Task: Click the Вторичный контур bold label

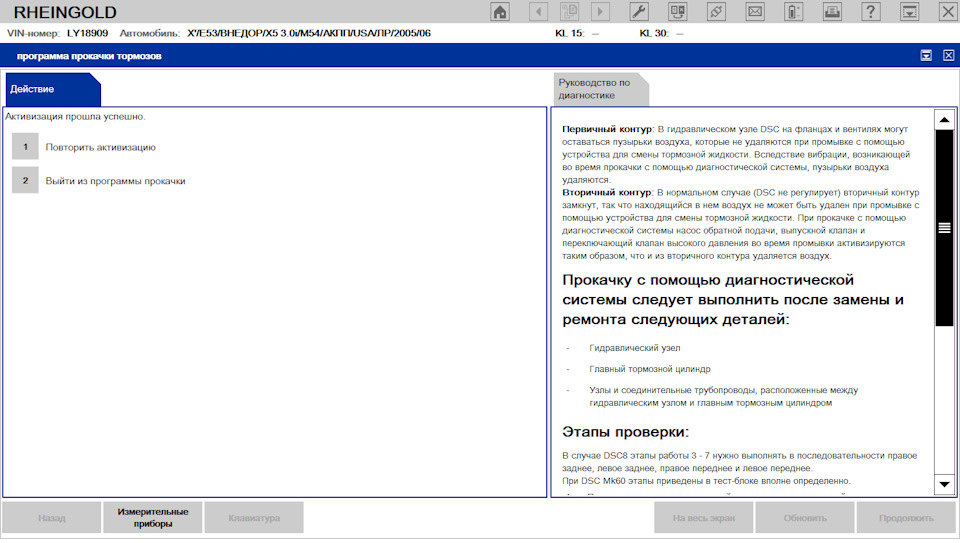Action: tap(608, 192)
